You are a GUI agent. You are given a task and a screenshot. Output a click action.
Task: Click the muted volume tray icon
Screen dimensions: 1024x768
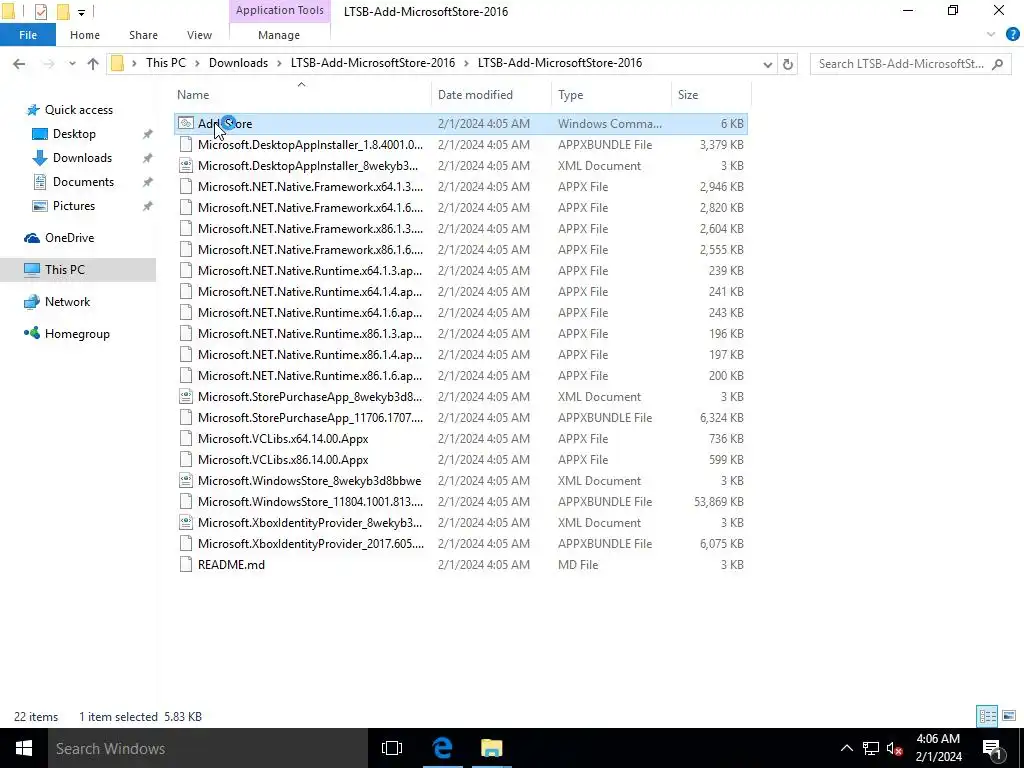click(895, 748)
